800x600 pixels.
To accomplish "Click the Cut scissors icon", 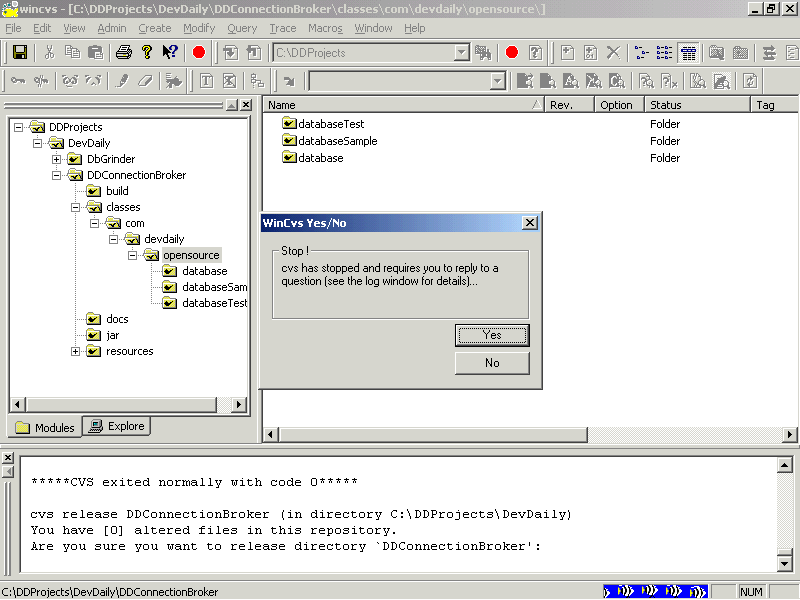I will click(49, 53).
